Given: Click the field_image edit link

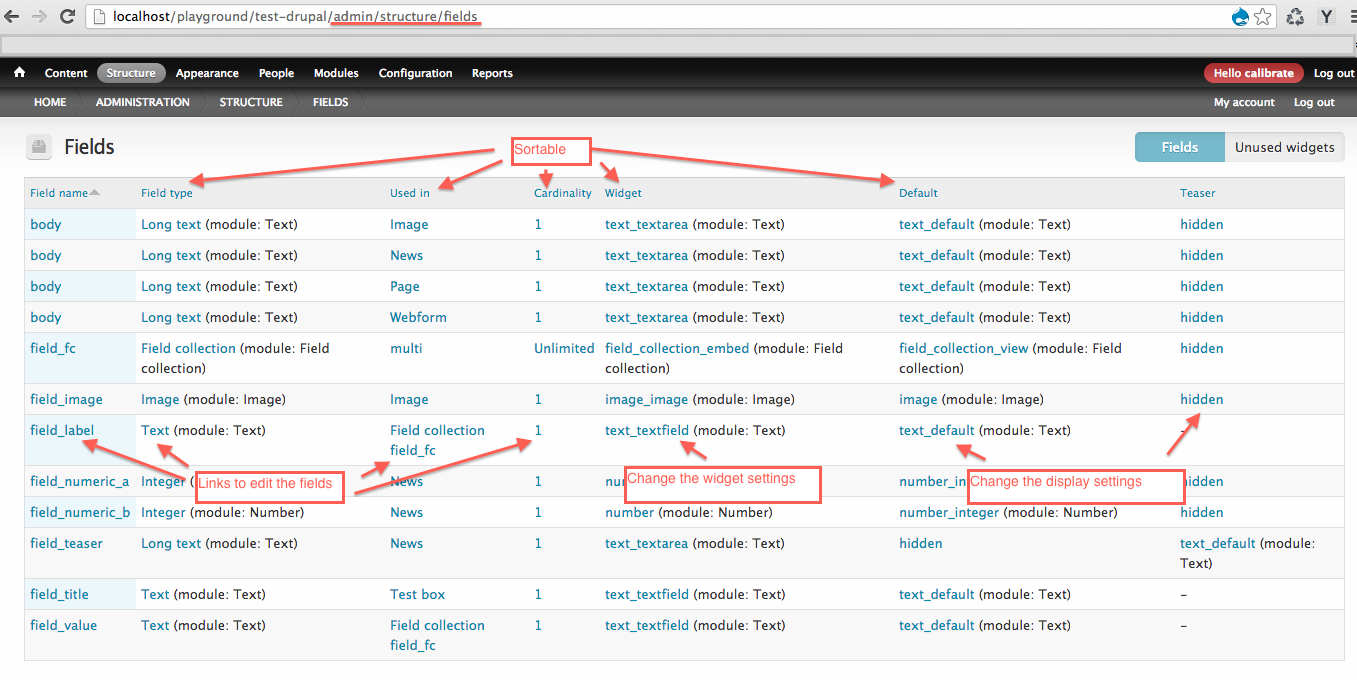Looking at the screenshot, I should coord(66,399).
